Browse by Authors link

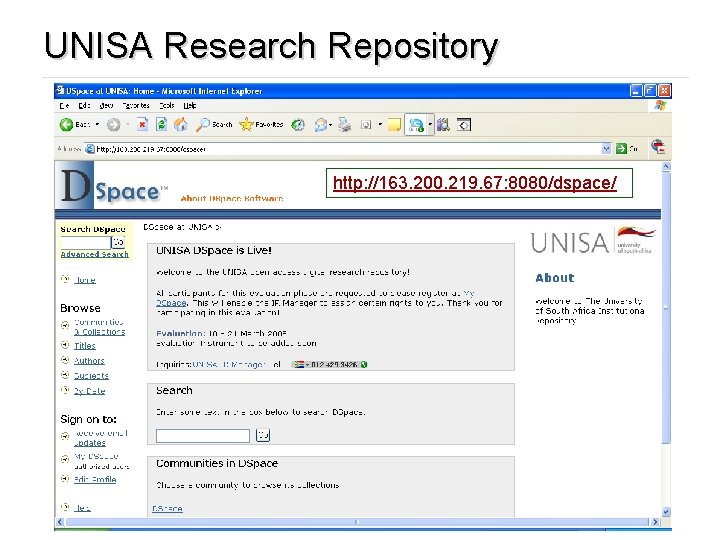tap(90, 360)
